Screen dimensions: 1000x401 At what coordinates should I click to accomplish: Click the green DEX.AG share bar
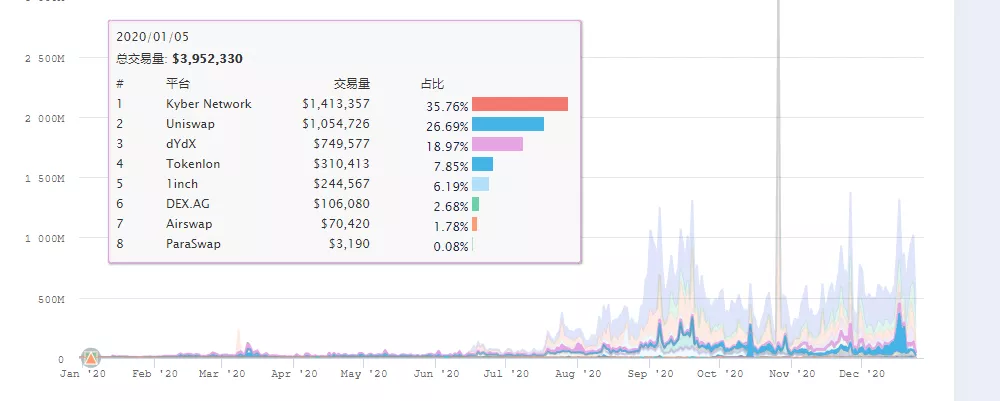coord(475,204)
